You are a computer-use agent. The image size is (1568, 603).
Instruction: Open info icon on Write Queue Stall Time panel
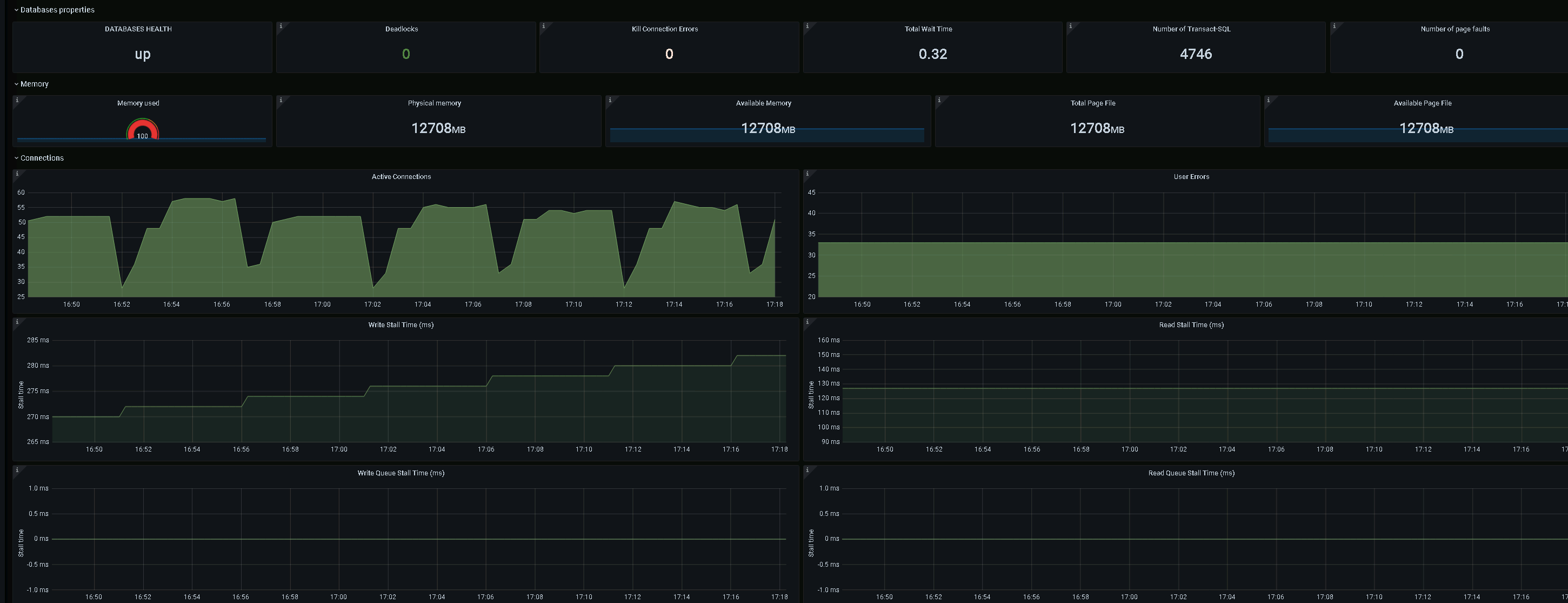tap(17, 469)
